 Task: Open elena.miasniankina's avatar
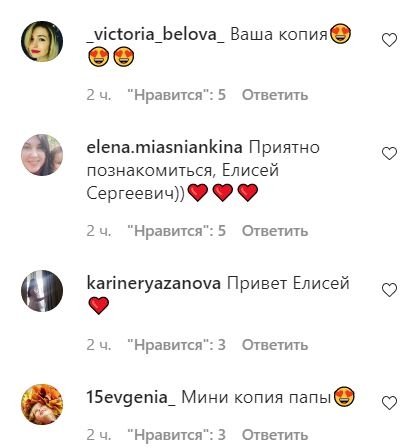click(42, 155)
